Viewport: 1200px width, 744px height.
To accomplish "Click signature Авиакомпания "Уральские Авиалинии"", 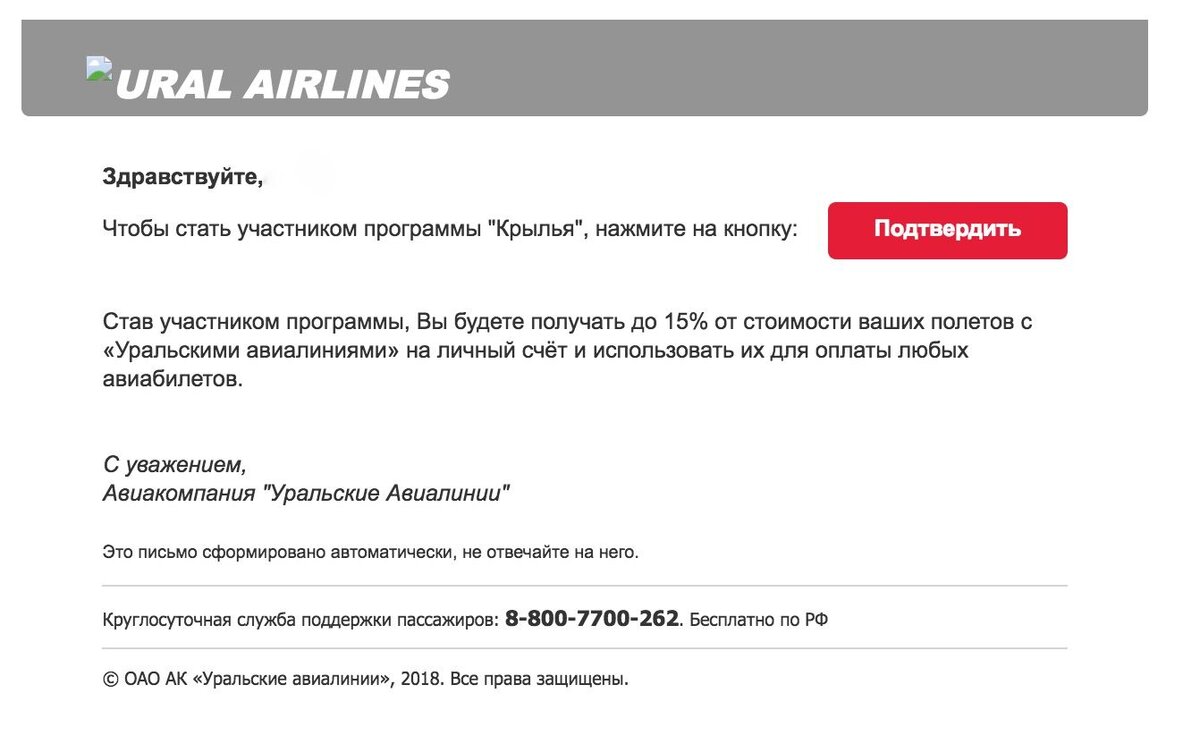I will [x=306, y=493].
